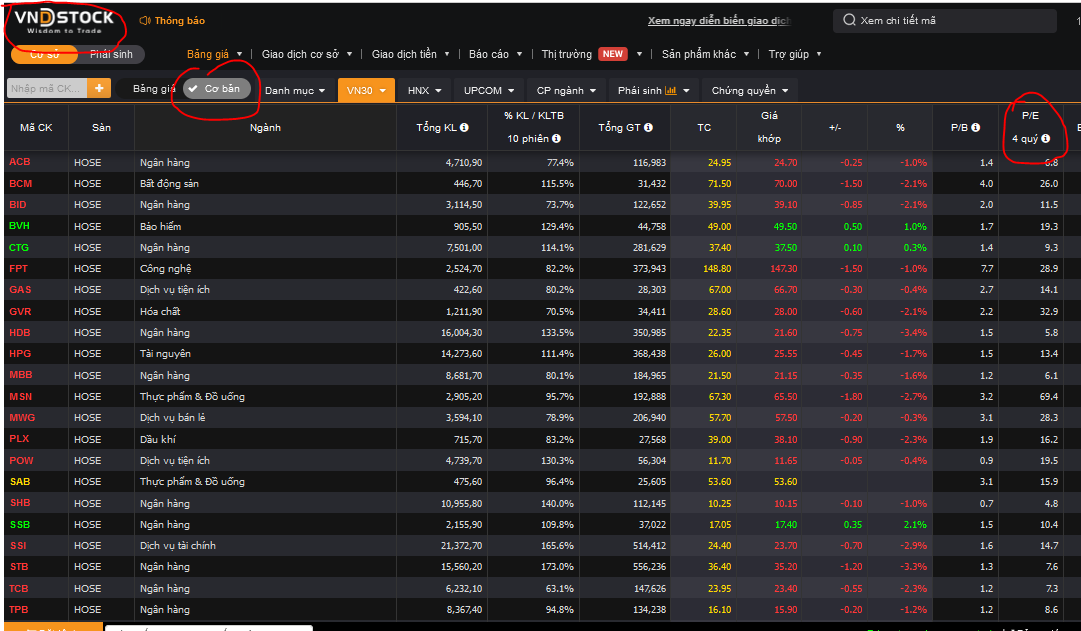1081x631 pixels.
Task: Open the BVH ticker
Action: coord(19,226)
